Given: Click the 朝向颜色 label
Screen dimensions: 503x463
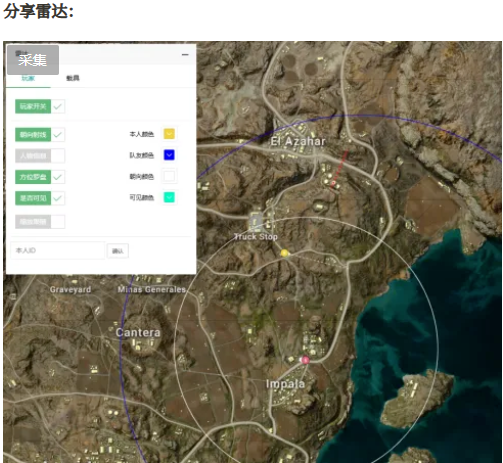Looking at the screenshot, I should coord(142,176).
